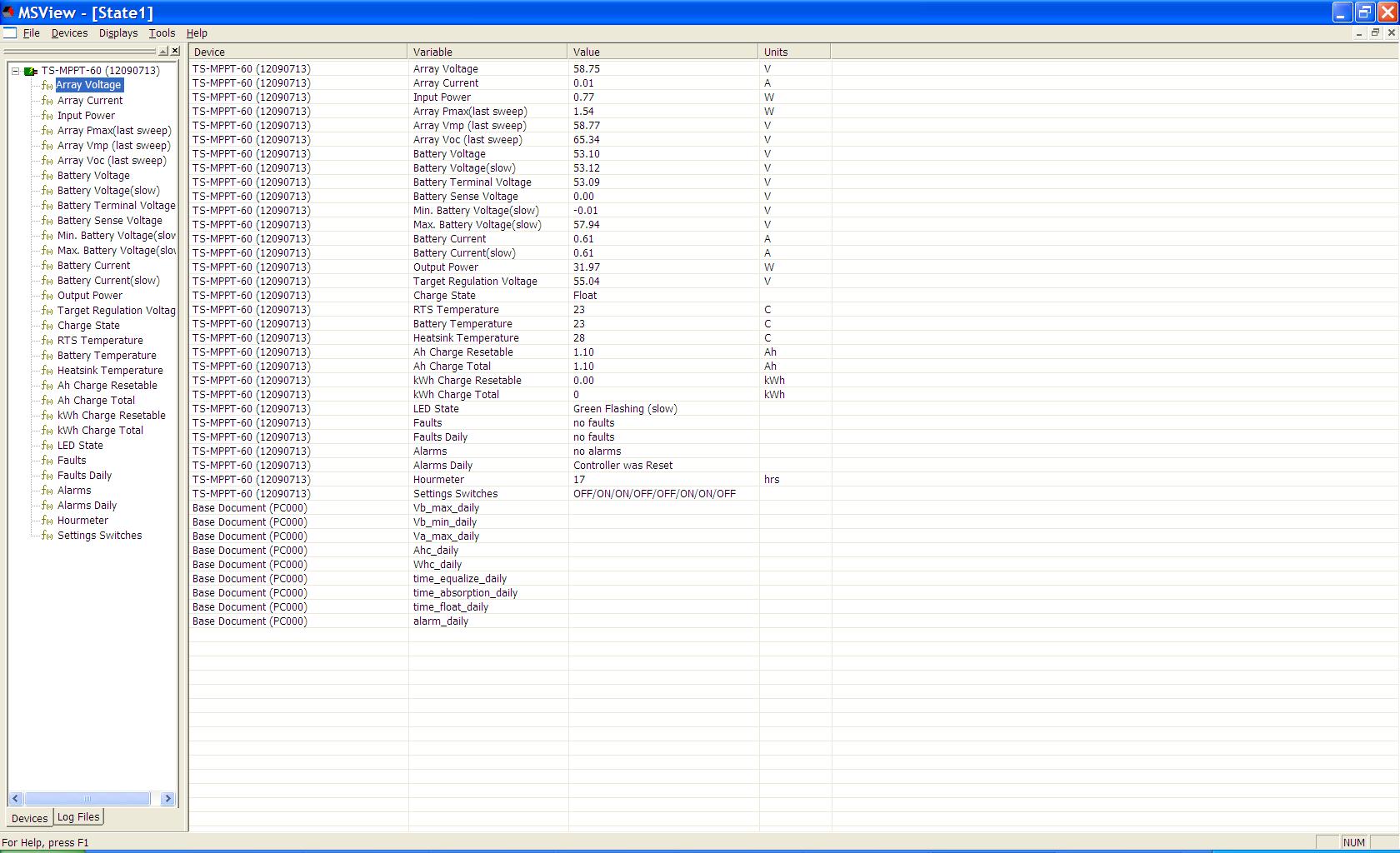Select Target Regulation Voltage in the tree

pyautogui.click(x=117, y=311)
